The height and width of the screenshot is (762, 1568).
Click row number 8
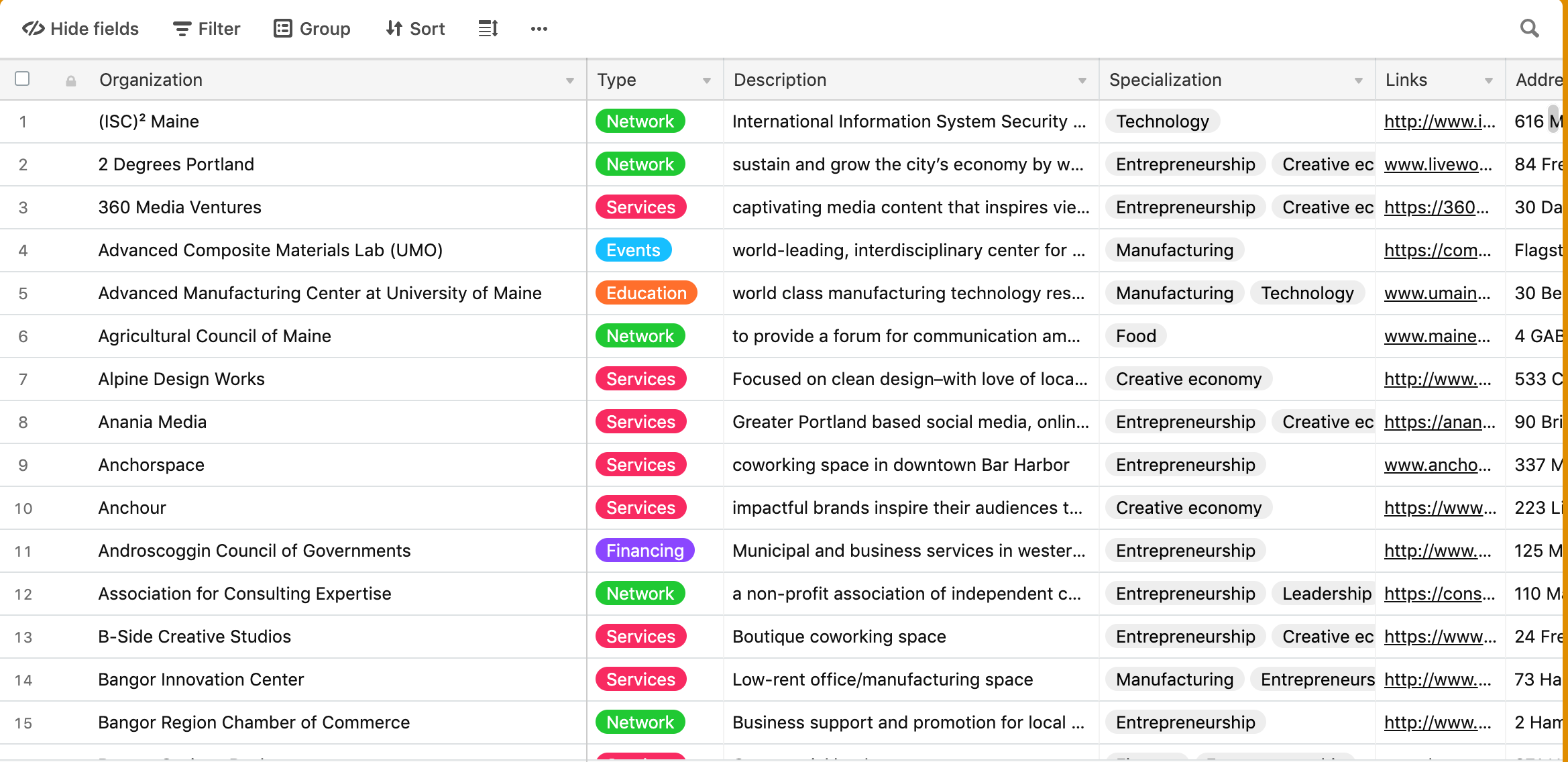[x=23, y=422]
